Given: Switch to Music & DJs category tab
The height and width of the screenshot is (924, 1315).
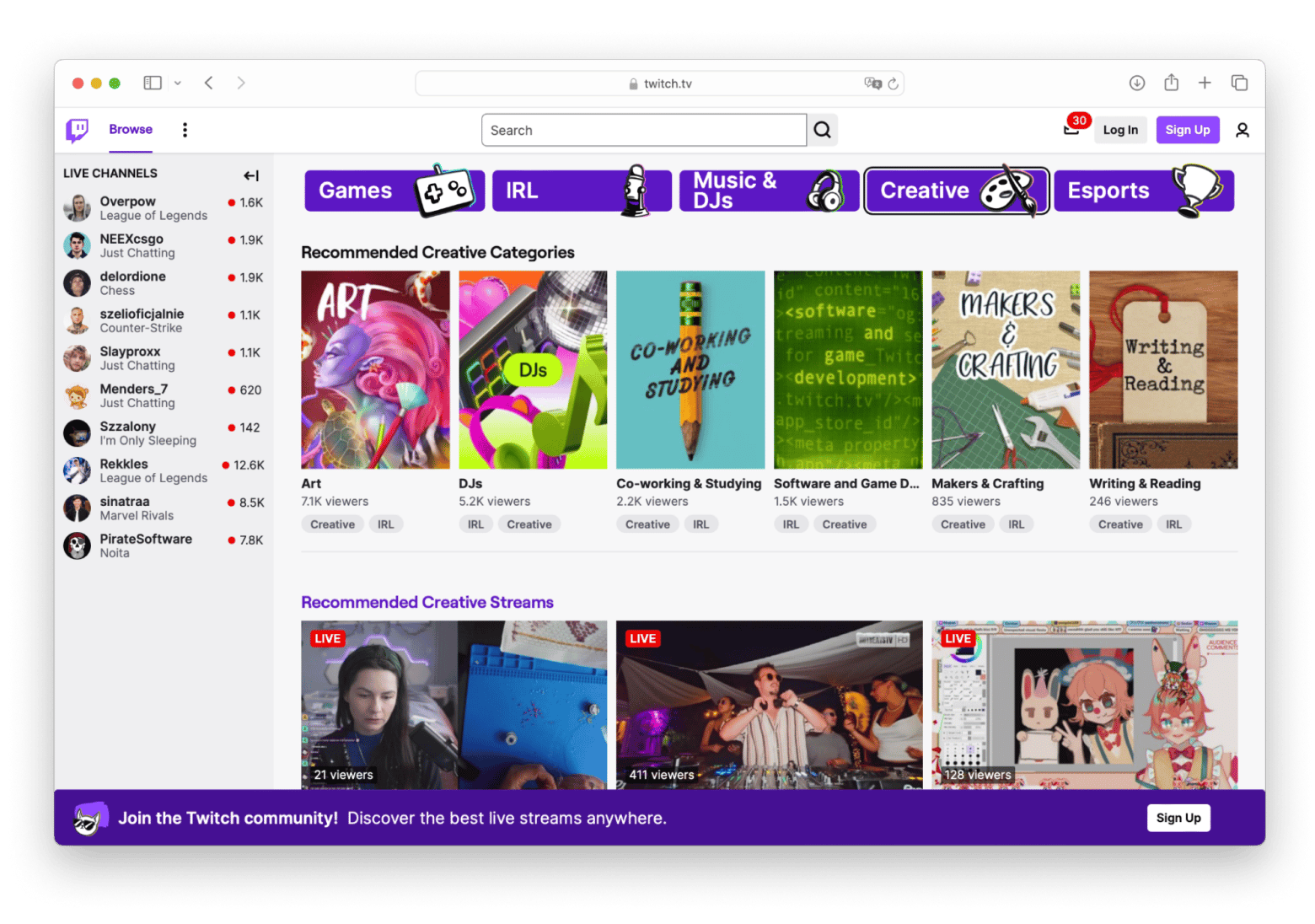Looking at the screenshot, I should coord(769,191).
